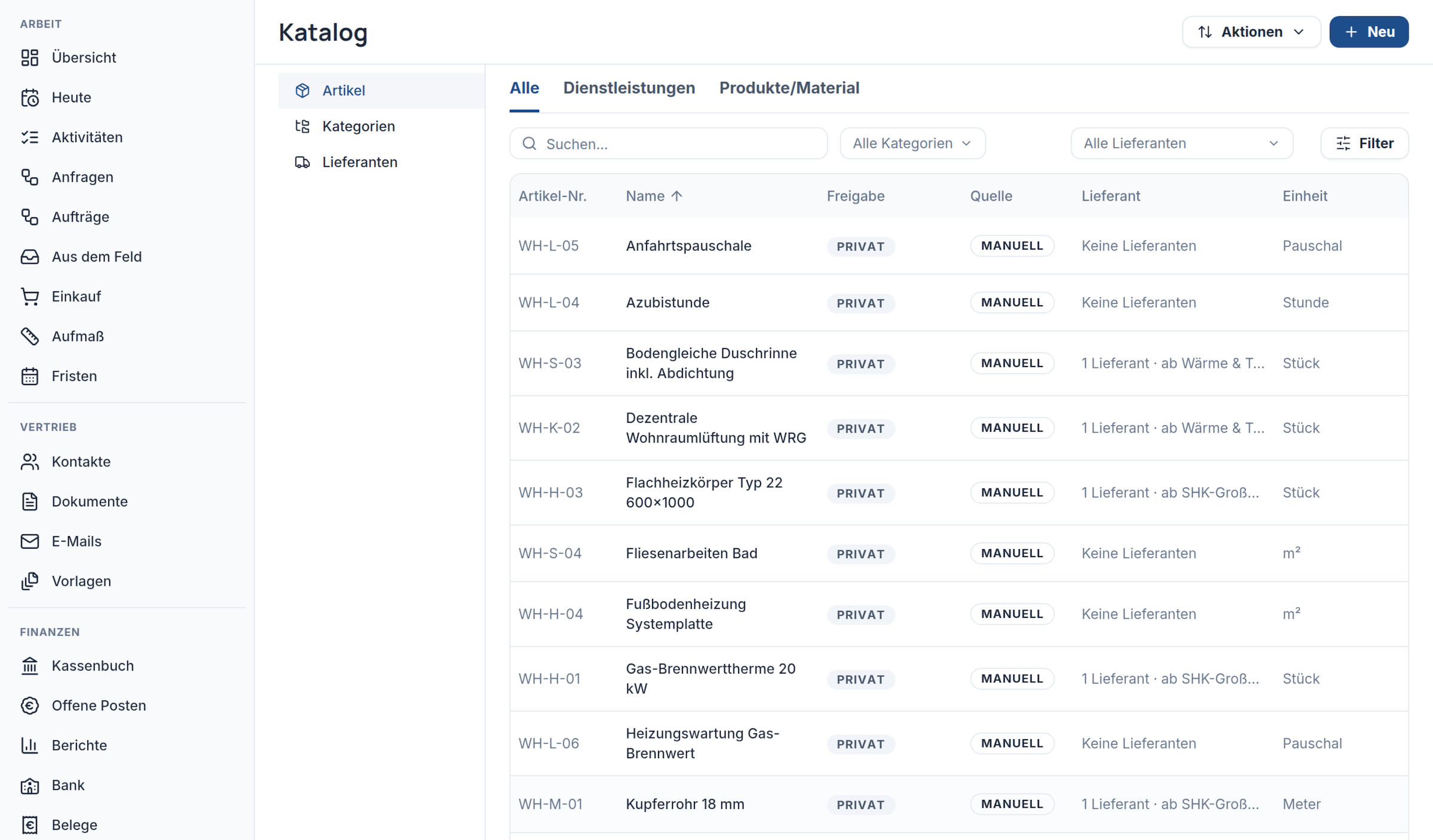Open Aus dem Feld inbox icon

pos(30,257)
